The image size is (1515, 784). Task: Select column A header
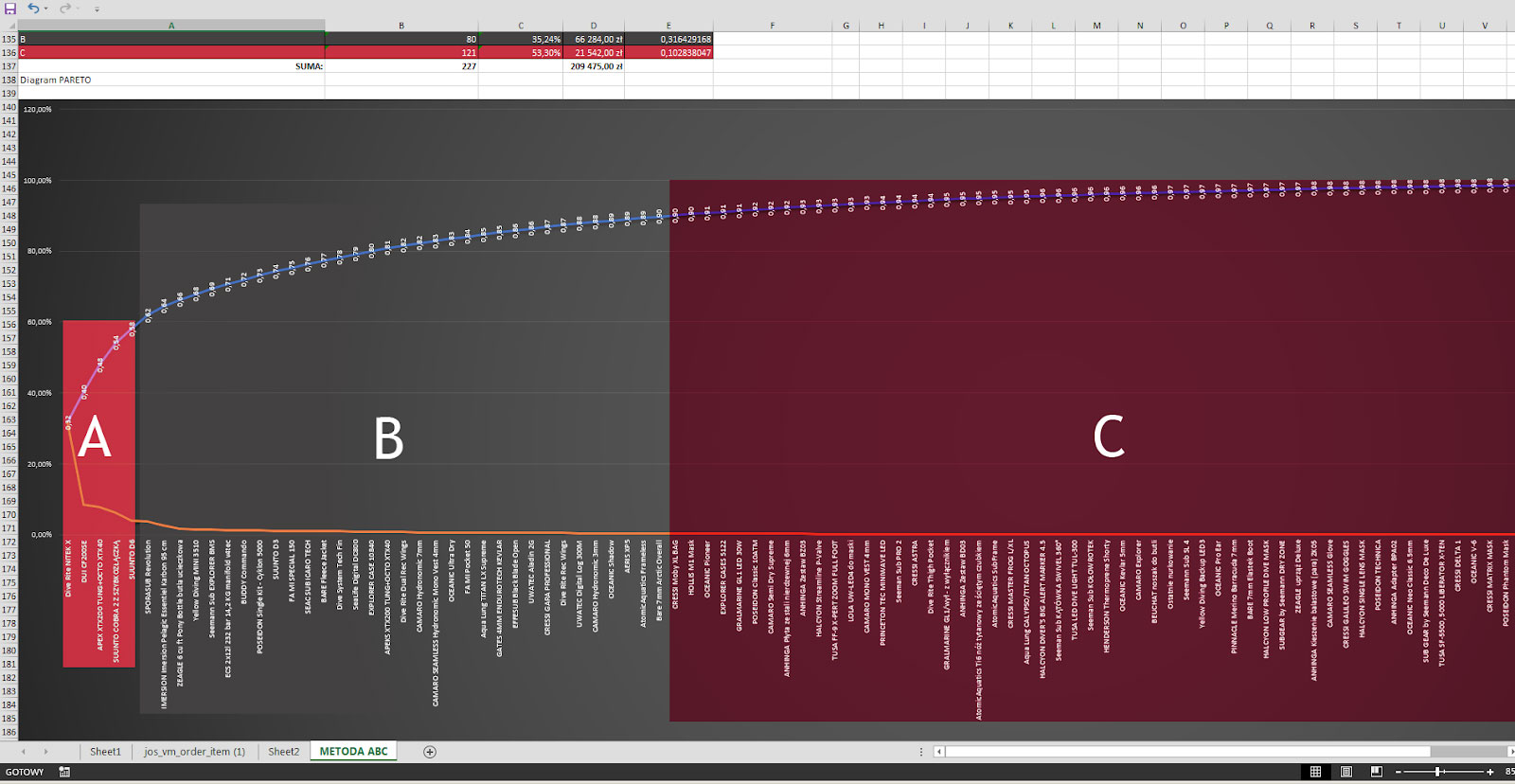(171, 26)
